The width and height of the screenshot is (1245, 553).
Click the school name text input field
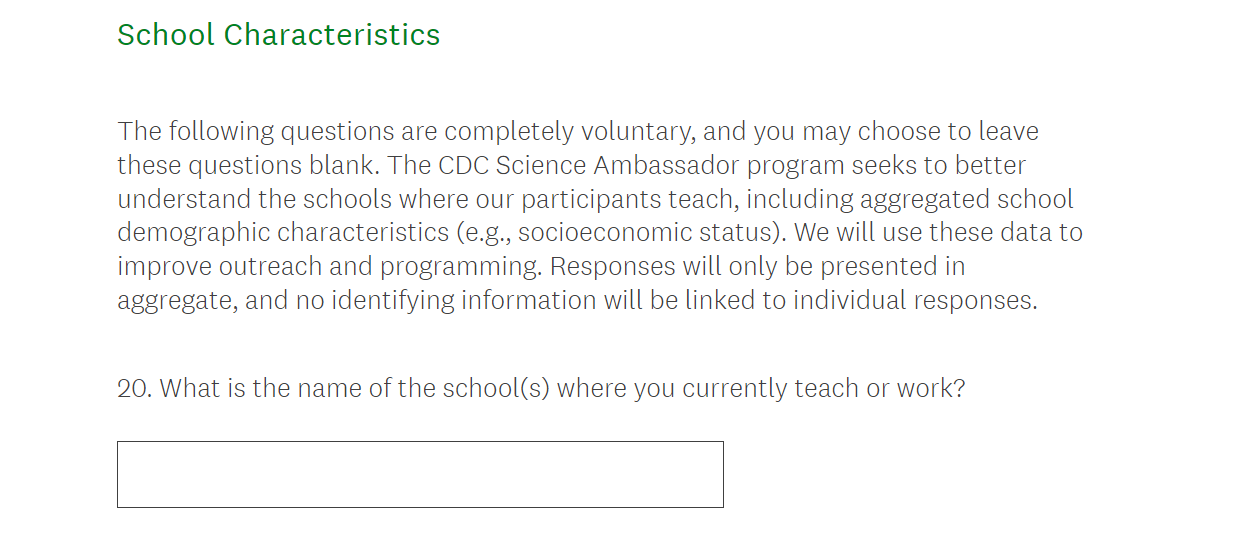click(420, 474)
